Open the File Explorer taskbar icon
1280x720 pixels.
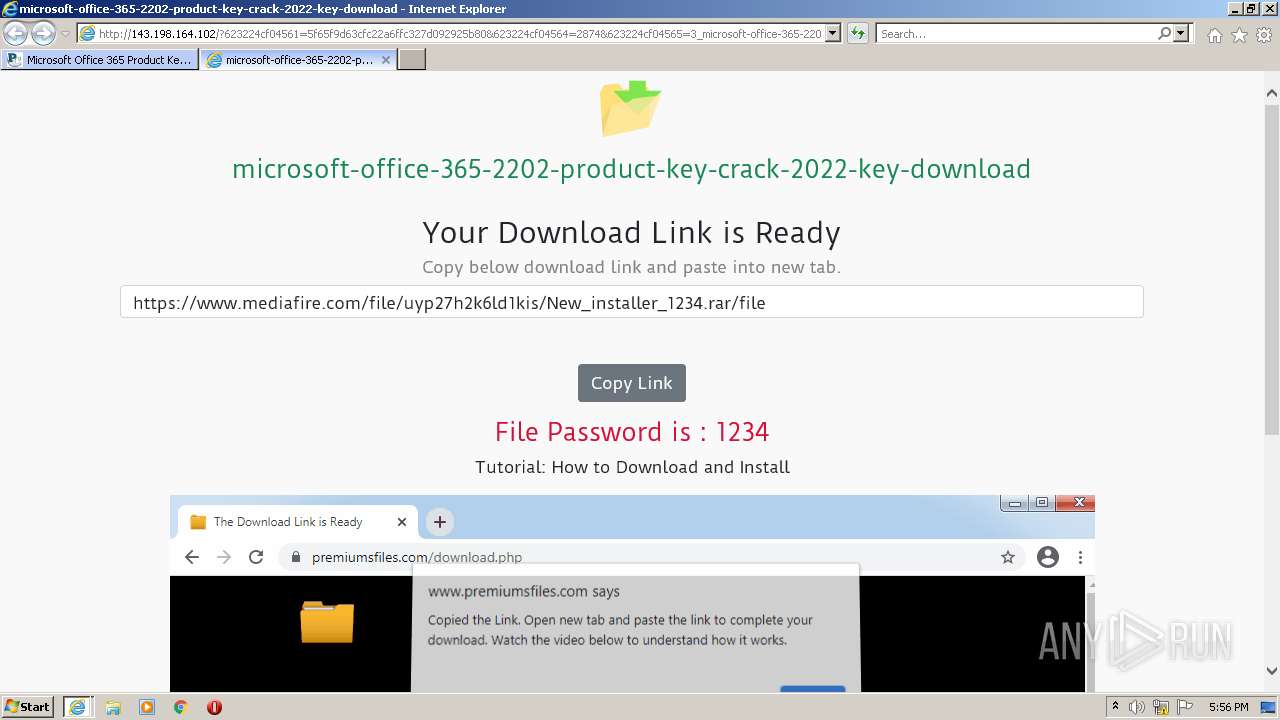point(113,707)
